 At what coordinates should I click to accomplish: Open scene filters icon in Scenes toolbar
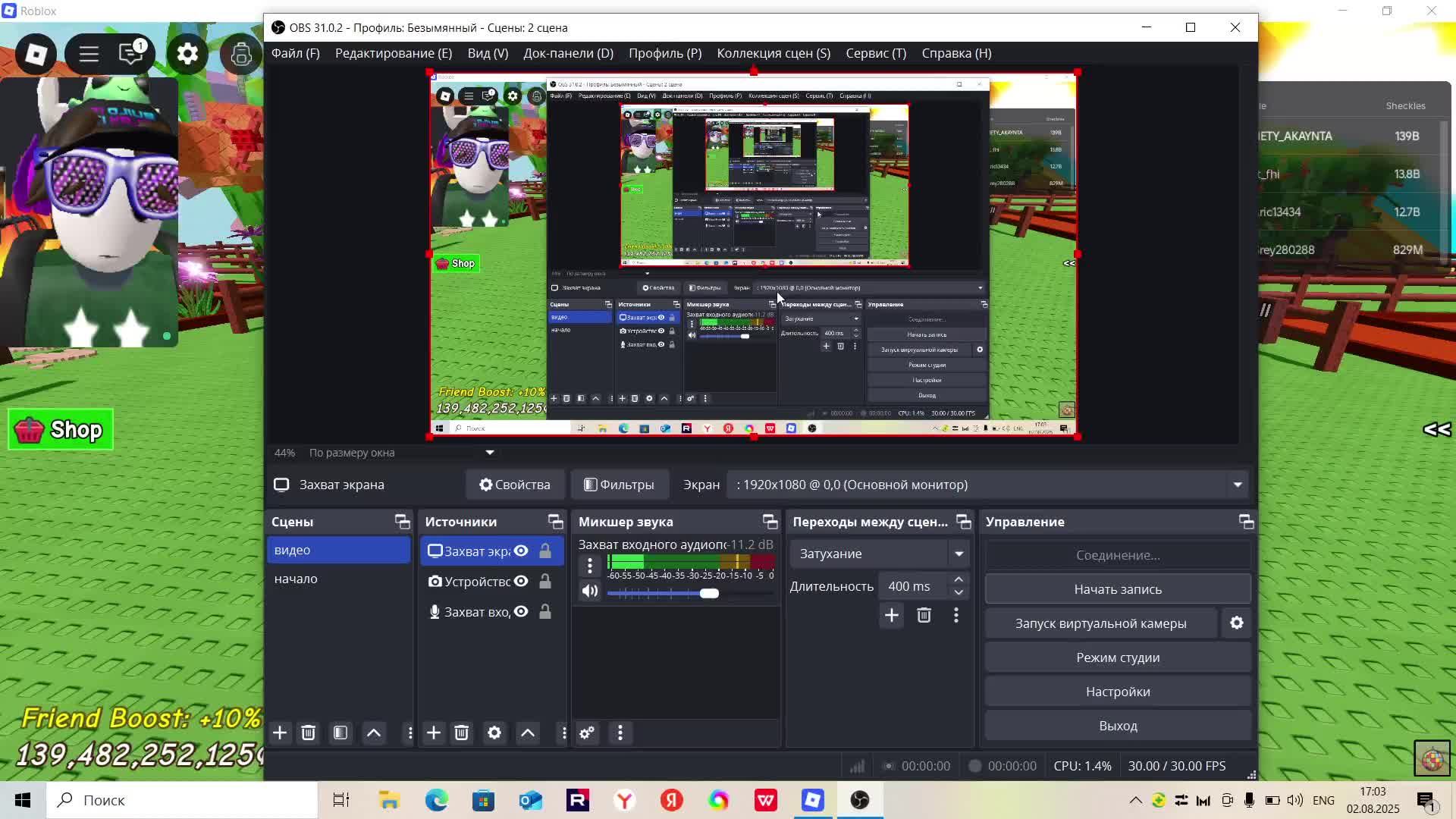(340, 733)
